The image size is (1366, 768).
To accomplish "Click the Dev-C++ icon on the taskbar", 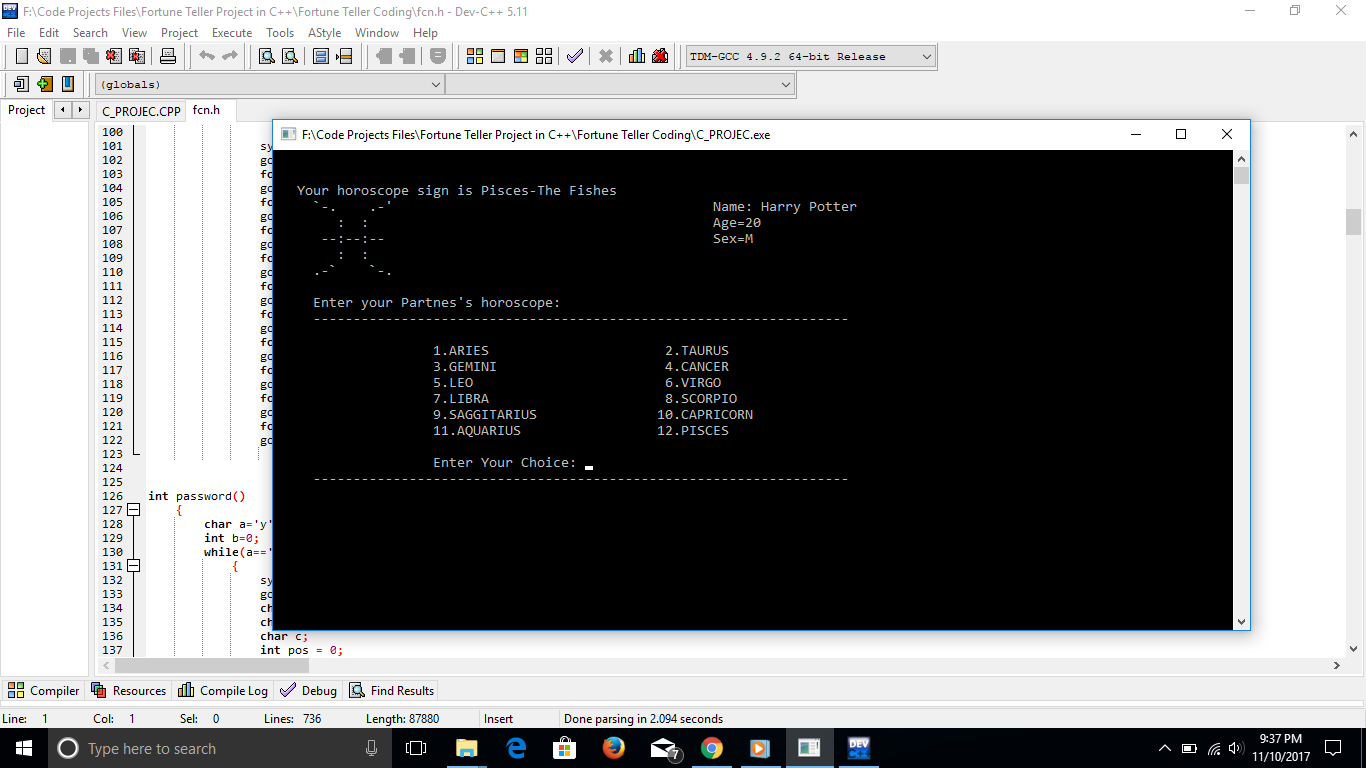I will click(857, 747).
